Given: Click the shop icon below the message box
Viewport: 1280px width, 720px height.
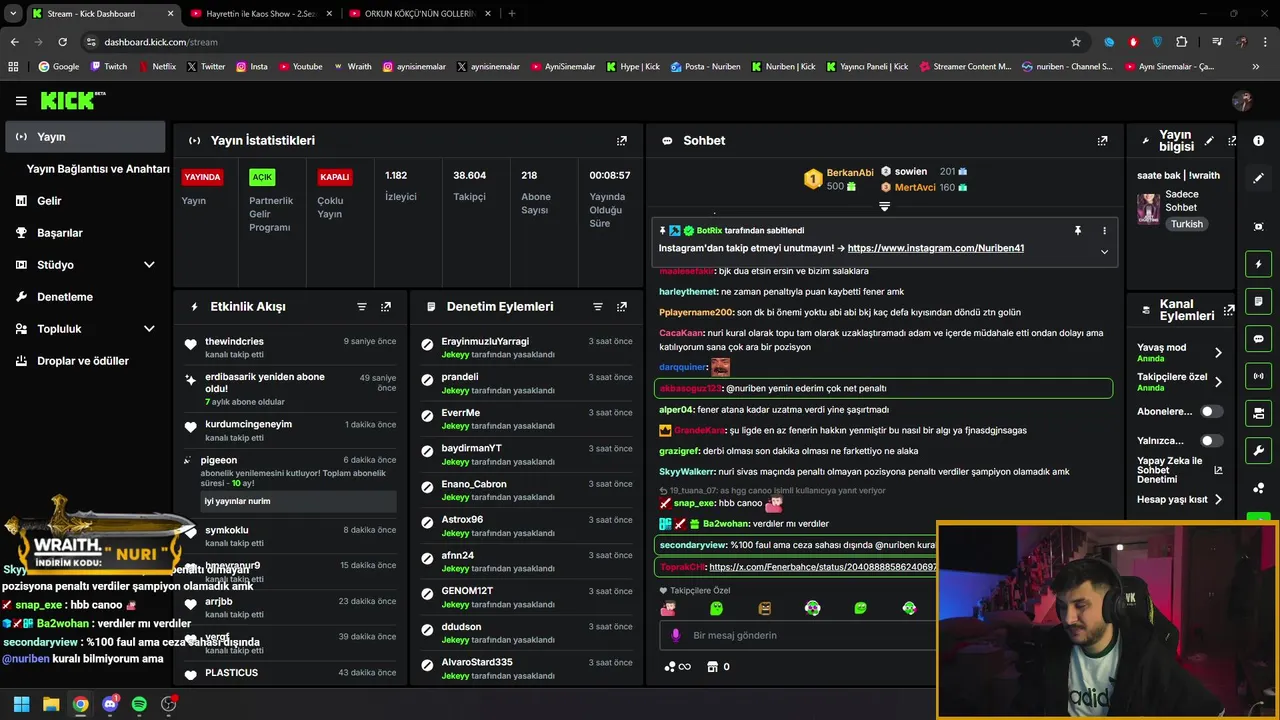Looking at the screenshot, I should [712, 667].
